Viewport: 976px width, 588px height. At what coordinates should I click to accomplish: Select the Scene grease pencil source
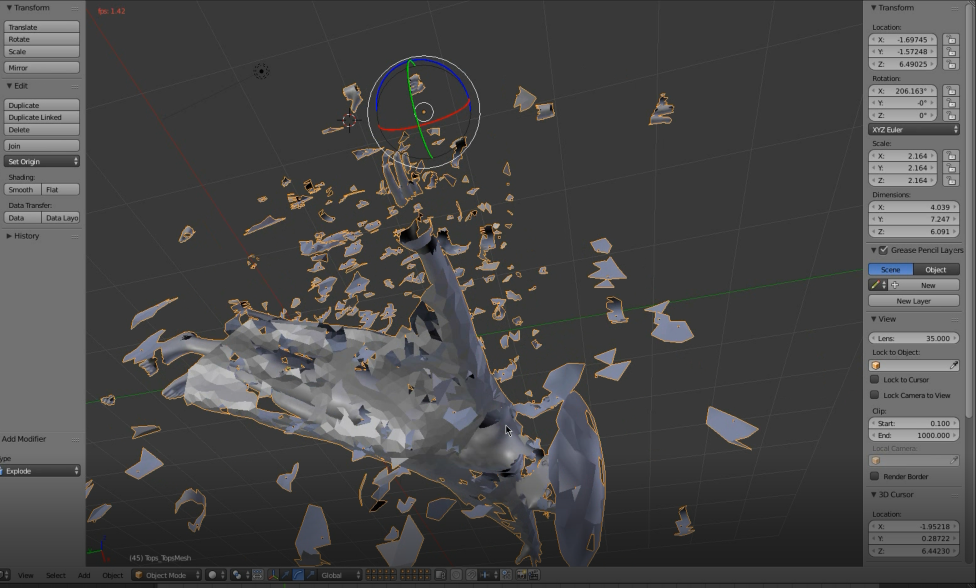click(891, 269)
